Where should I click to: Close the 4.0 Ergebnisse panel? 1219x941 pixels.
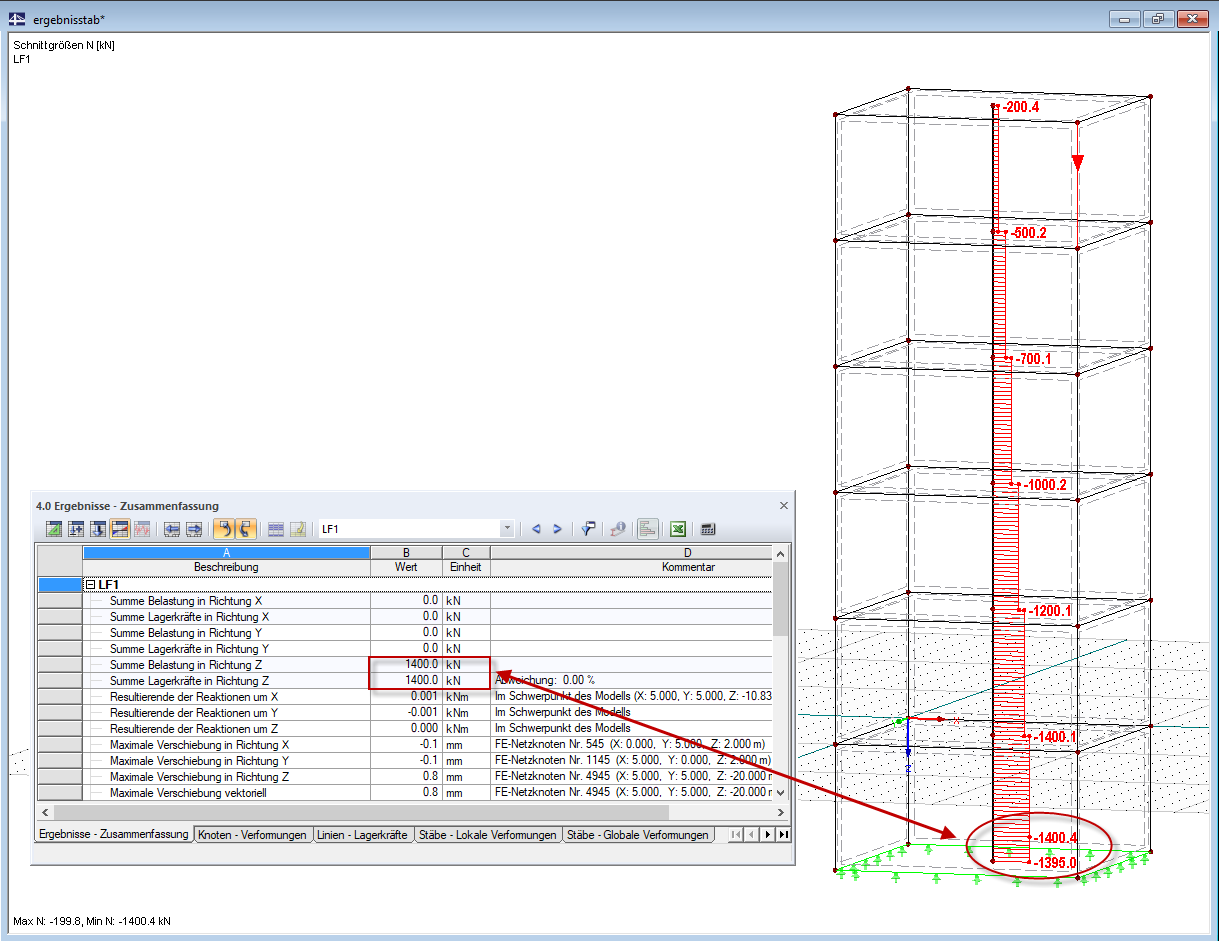(784, 506)
